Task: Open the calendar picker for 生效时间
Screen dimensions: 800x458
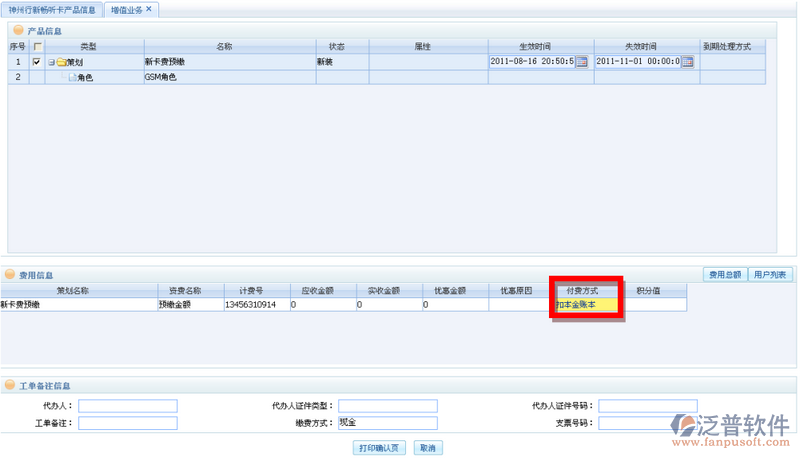Action: (581, 62)
